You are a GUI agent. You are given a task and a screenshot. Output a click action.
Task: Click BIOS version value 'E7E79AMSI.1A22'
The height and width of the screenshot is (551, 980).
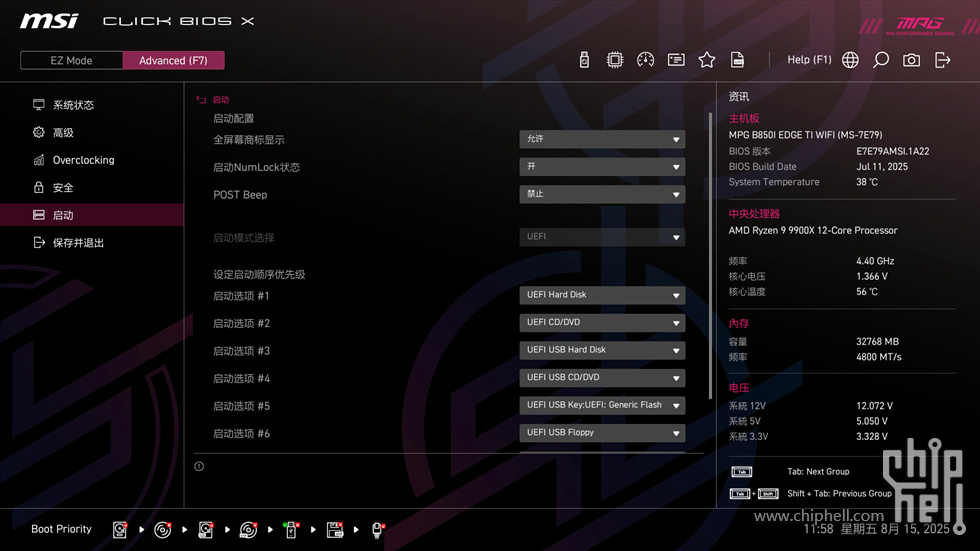(x=892, y=151)
